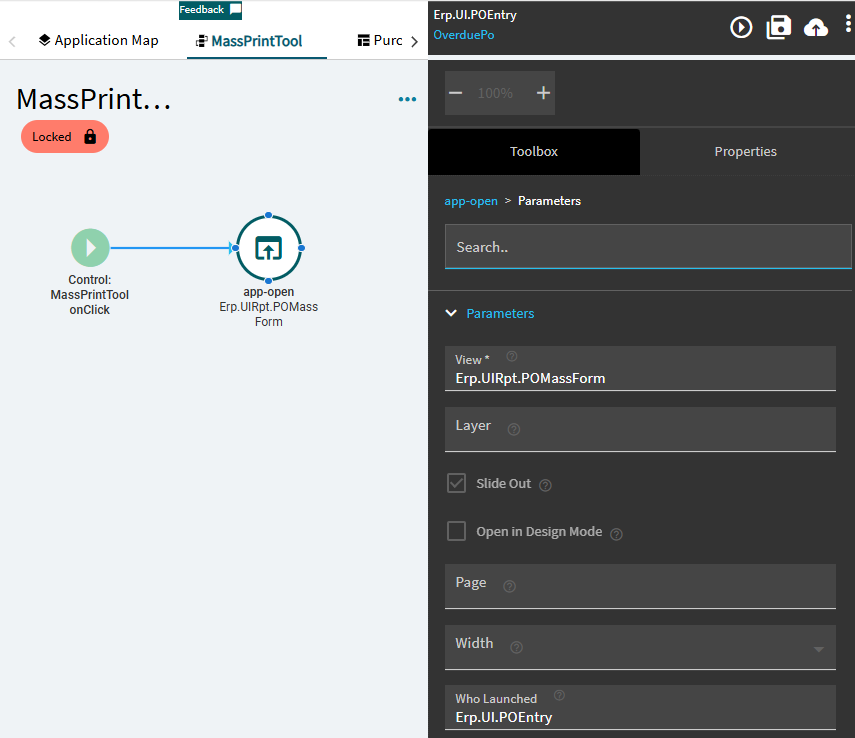Enable Open in Design Mode checkbox

(x=456, y=531)
